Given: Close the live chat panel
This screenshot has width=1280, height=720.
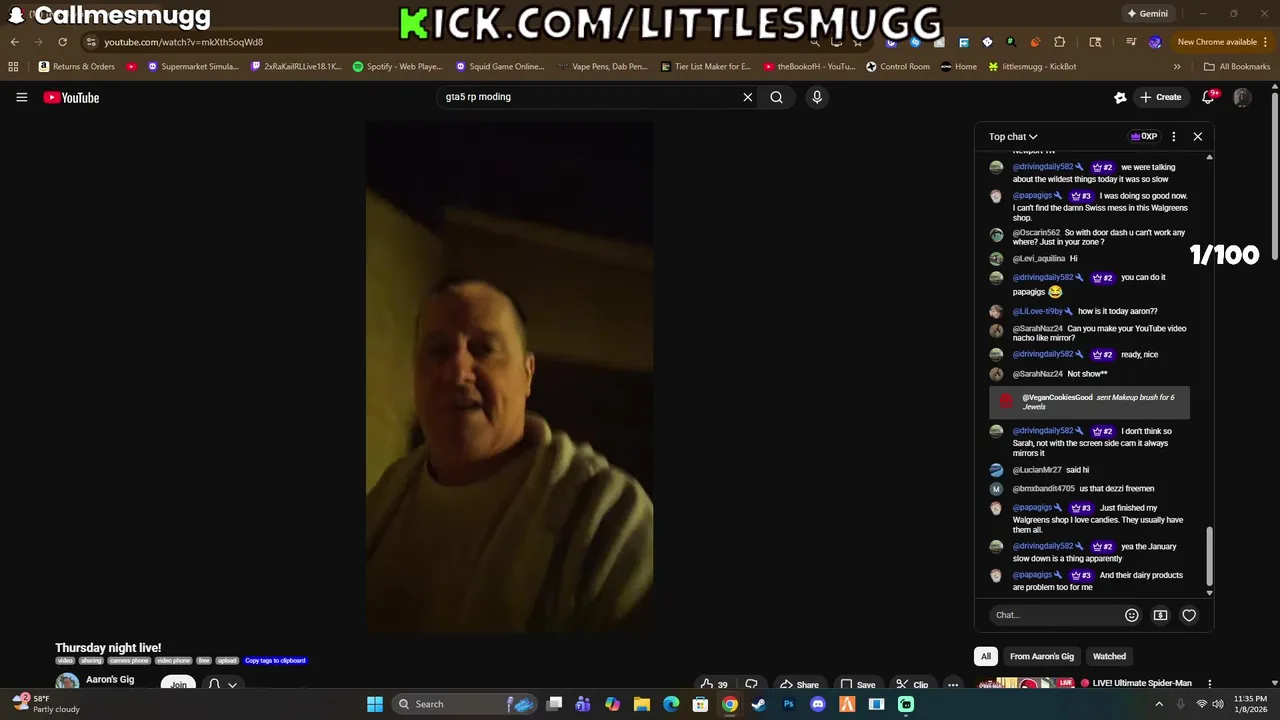Looking at the screenshot, I should [1197, 136].
